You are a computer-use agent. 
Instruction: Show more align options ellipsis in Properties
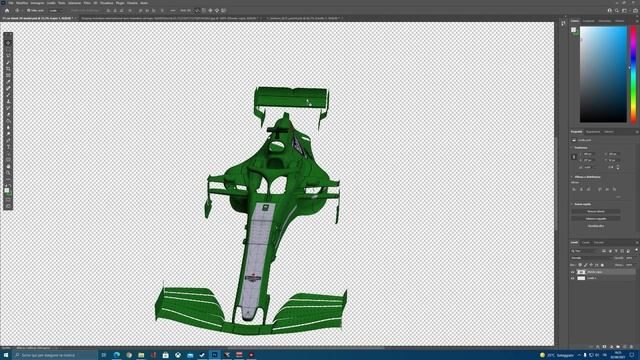point(618,197)
